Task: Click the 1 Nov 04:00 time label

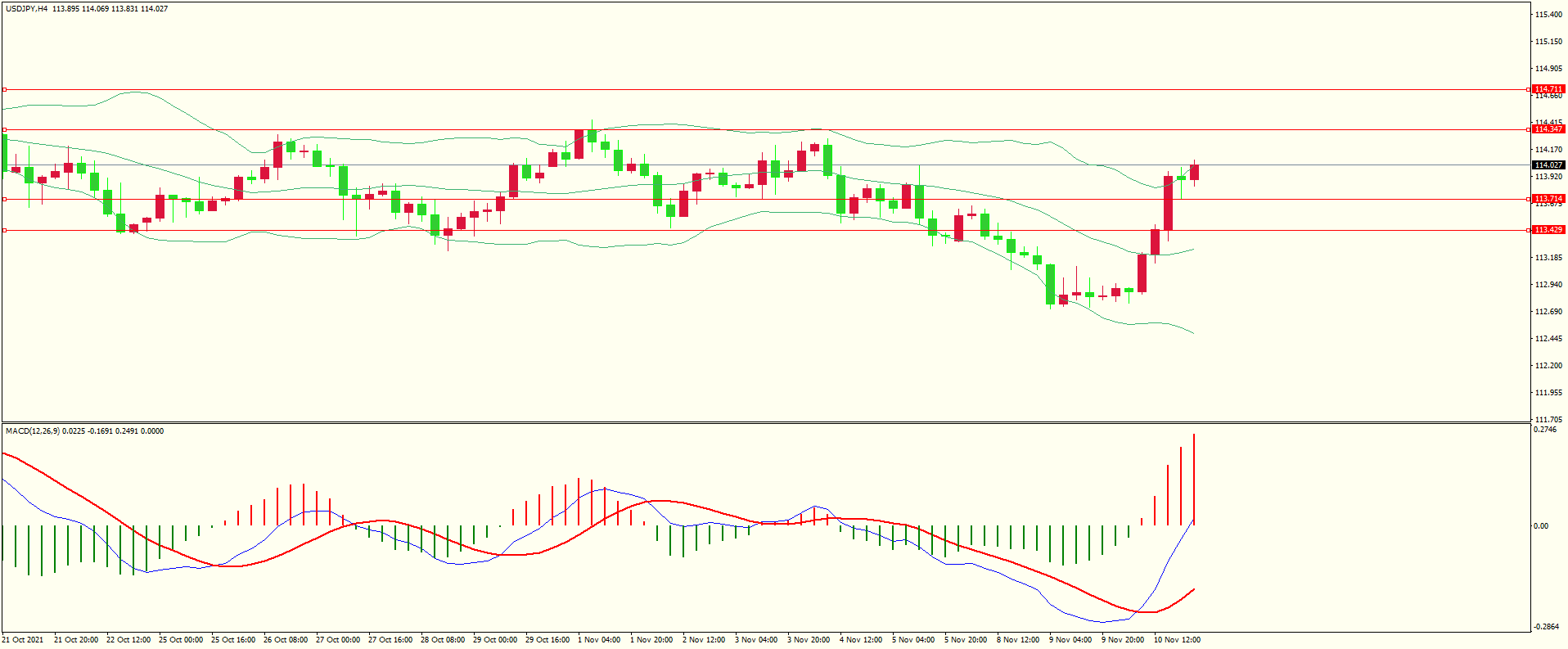Action: click(x=599, y=640)
